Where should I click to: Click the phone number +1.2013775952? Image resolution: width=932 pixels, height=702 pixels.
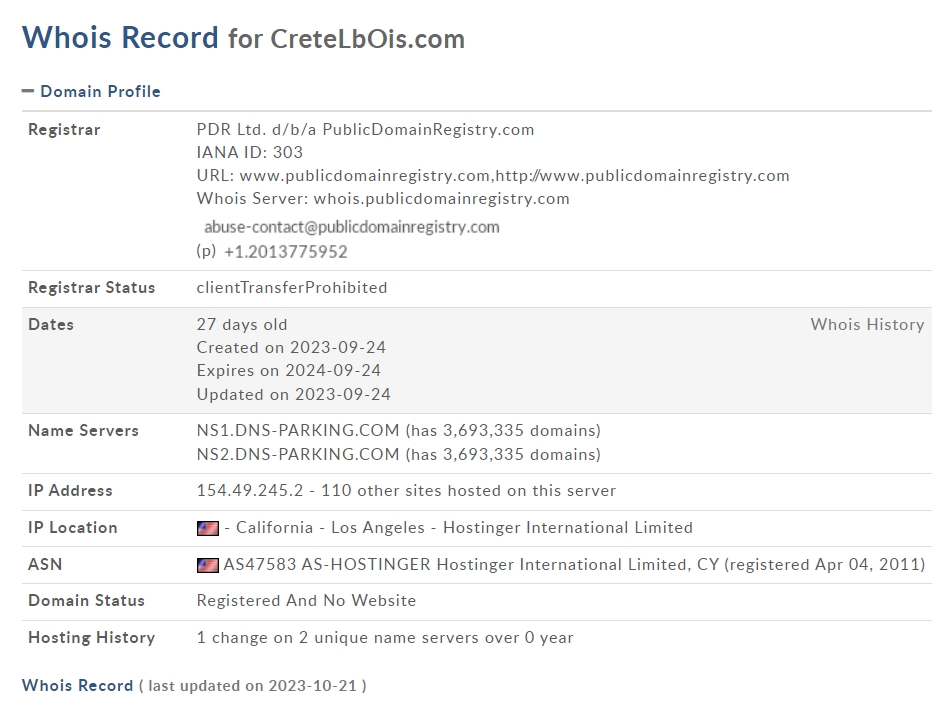point(285,252)
